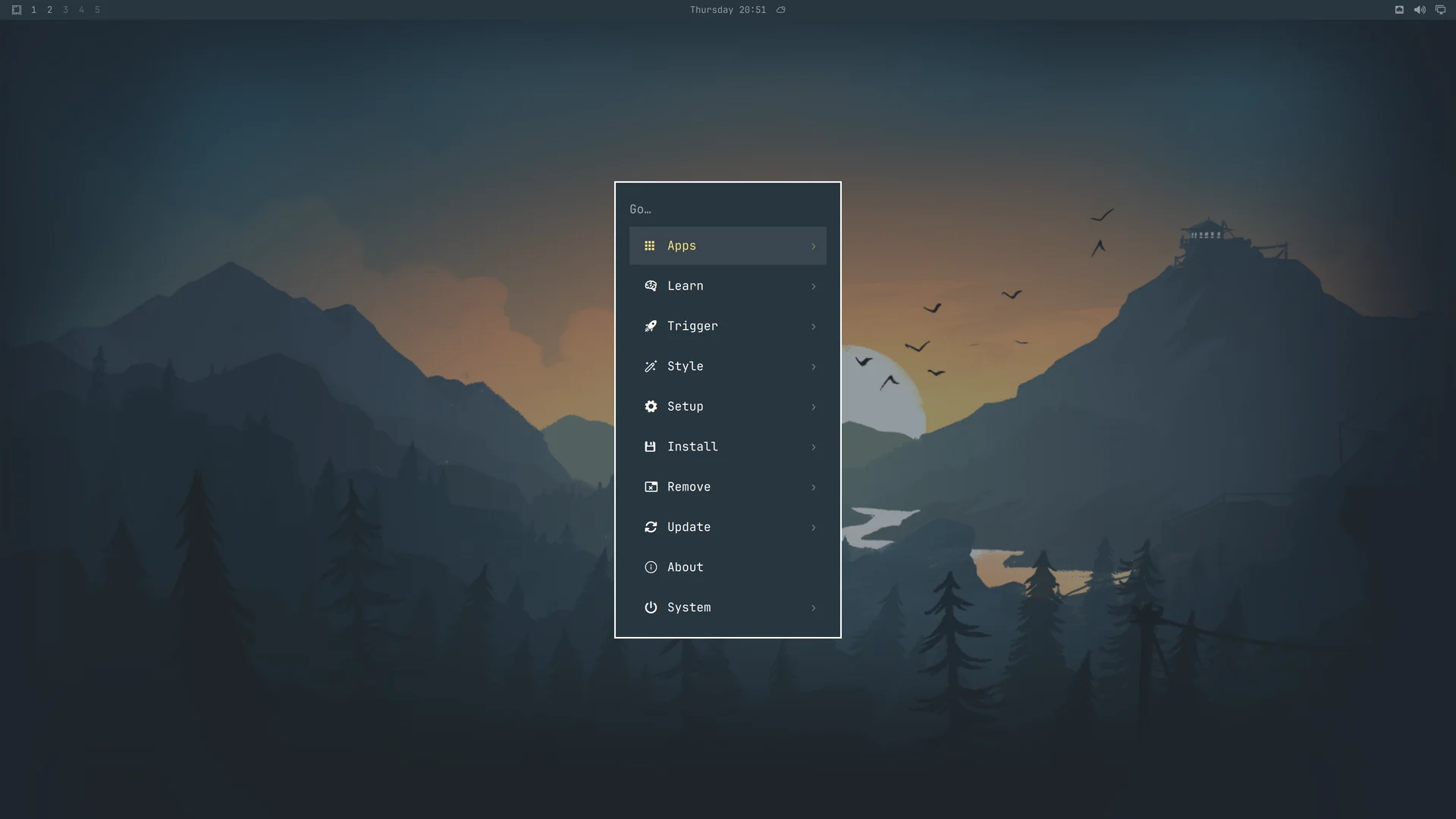Click the Learn brain icon
Screen dimensions: 1456x819
point(651,286)
